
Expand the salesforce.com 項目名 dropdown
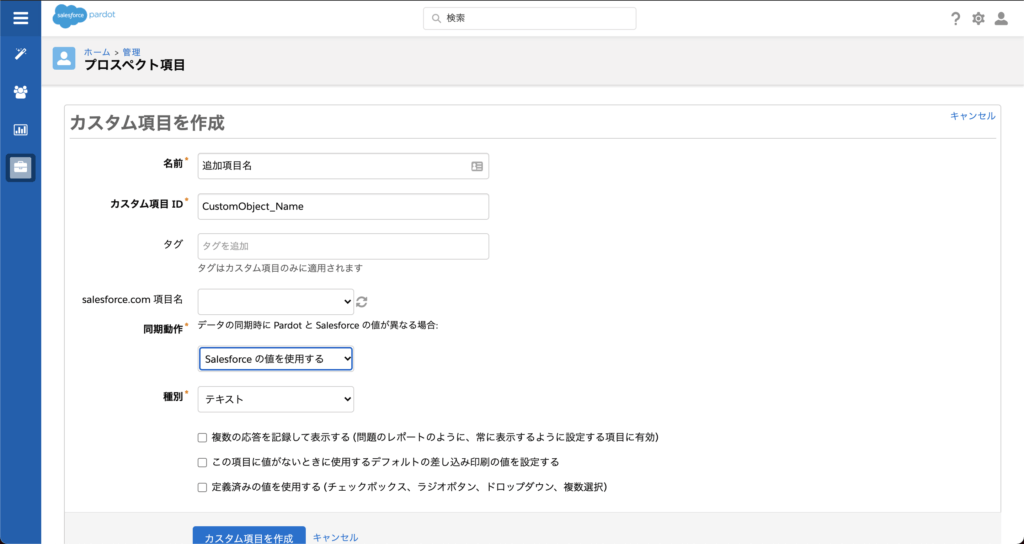coord(276,301)
